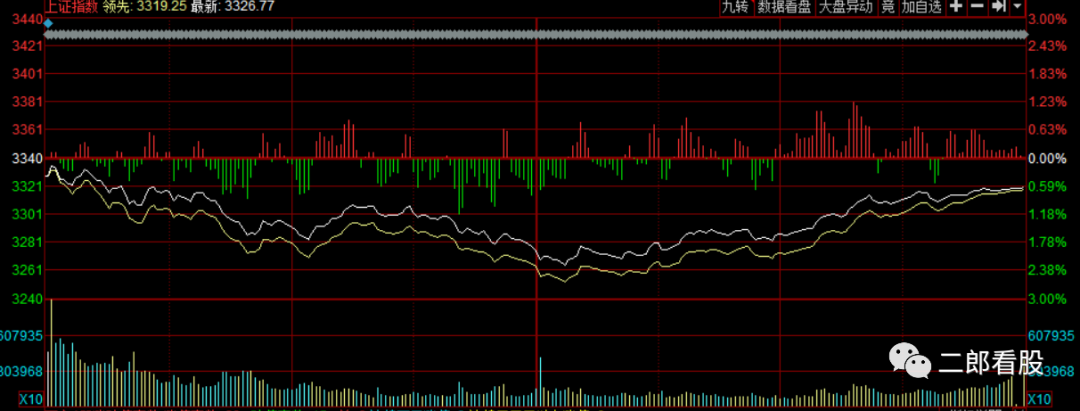Click the 2.43% percent axis label
The width and height of the screenshot is (1080, 411).
(x=1047, y=45)
